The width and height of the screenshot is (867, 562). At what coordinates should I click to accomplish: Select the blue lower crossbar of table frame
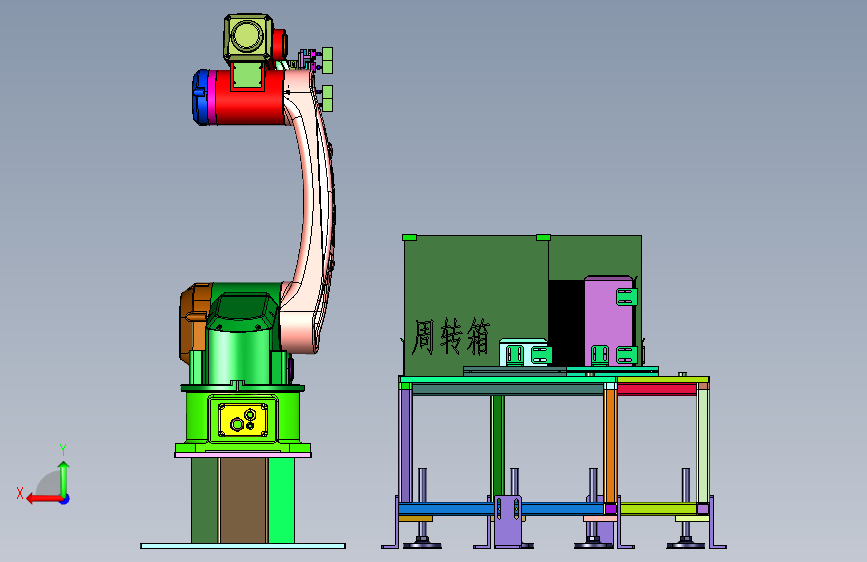tap(500, 508)
